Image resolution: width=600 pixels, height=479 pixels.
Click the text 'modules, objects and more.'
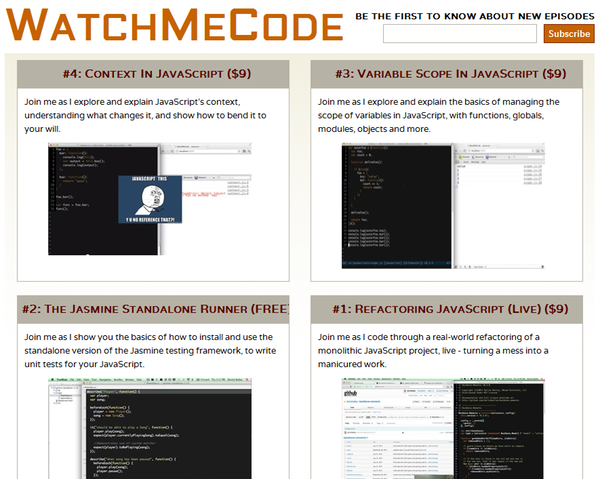click(x=374, y=129)
